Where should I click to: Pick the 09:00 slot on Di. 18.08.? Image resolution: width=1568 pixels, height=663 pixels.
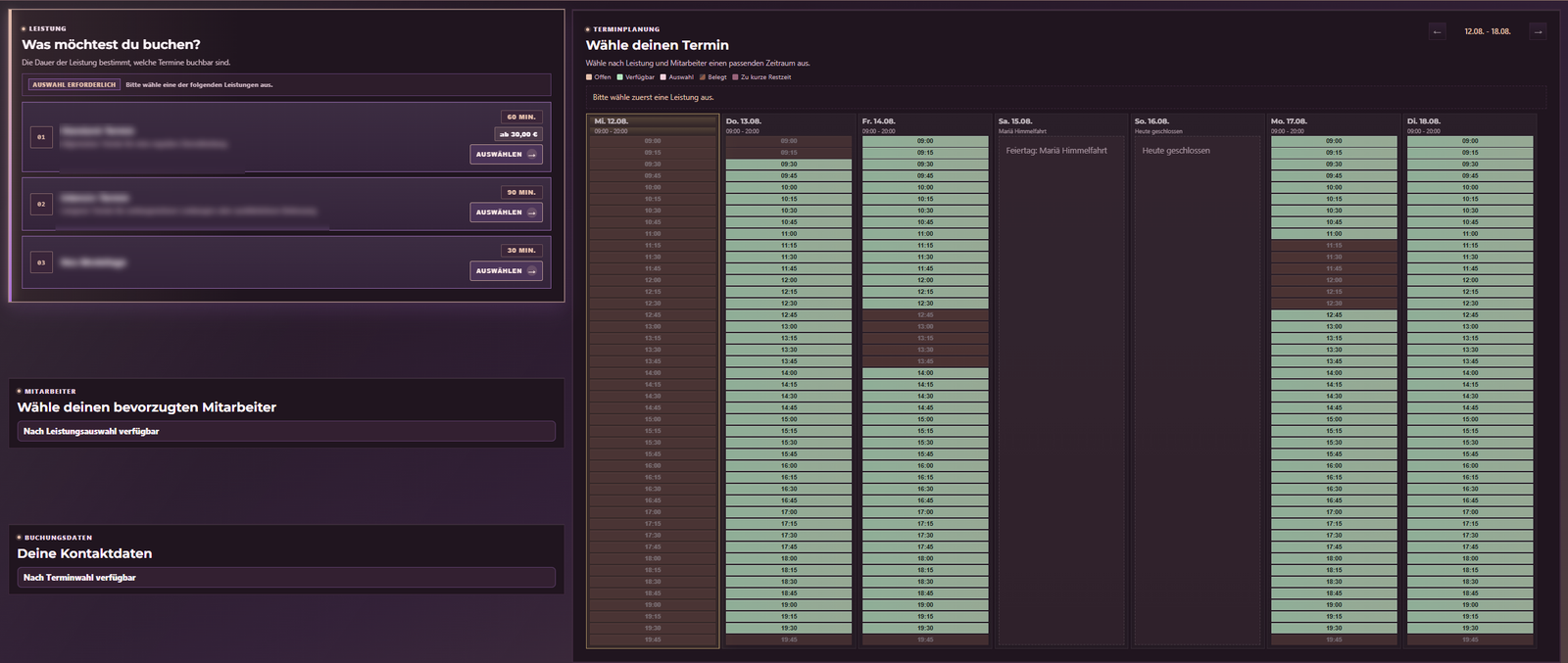click(1470, 141)
